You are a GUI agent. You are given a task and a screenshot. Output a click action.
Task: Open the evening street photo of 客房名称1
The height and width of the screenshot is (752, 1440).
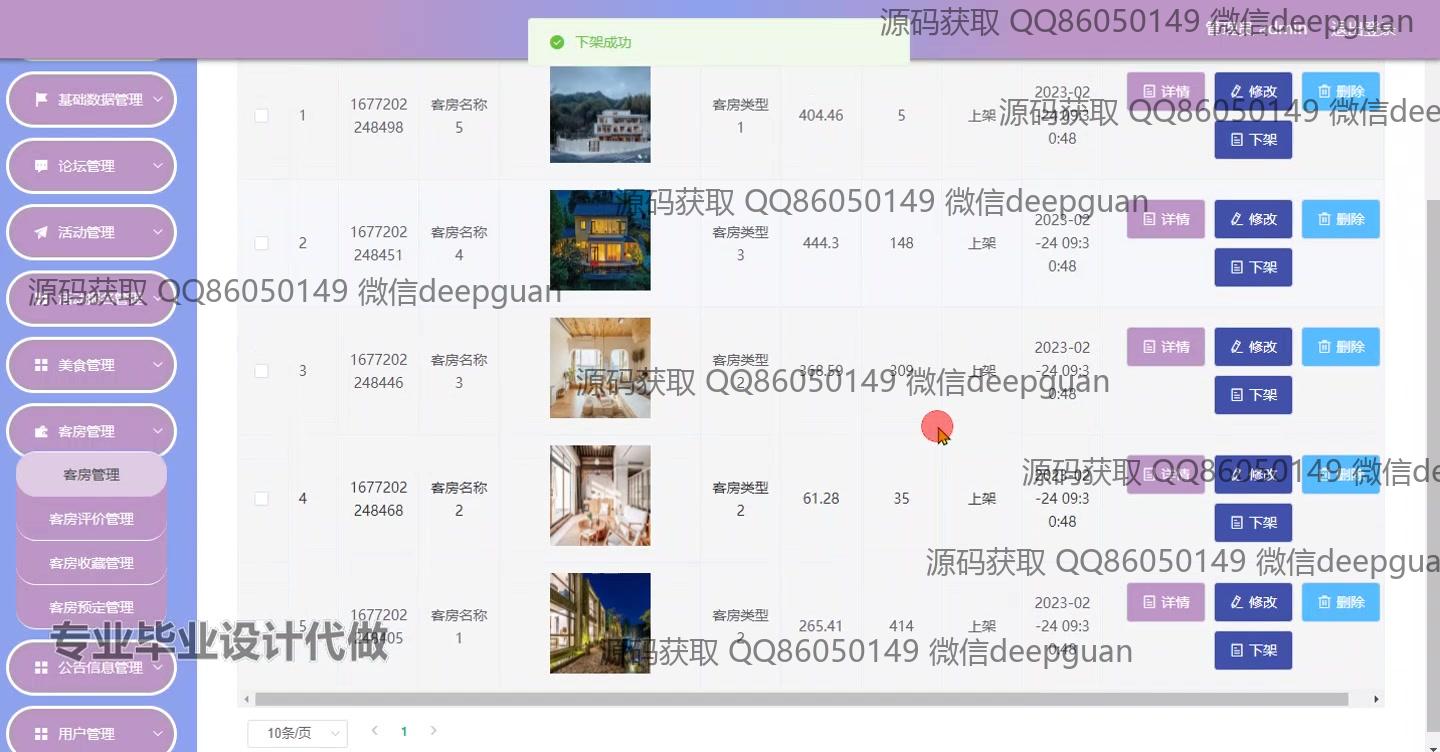[x=600, y=623]
